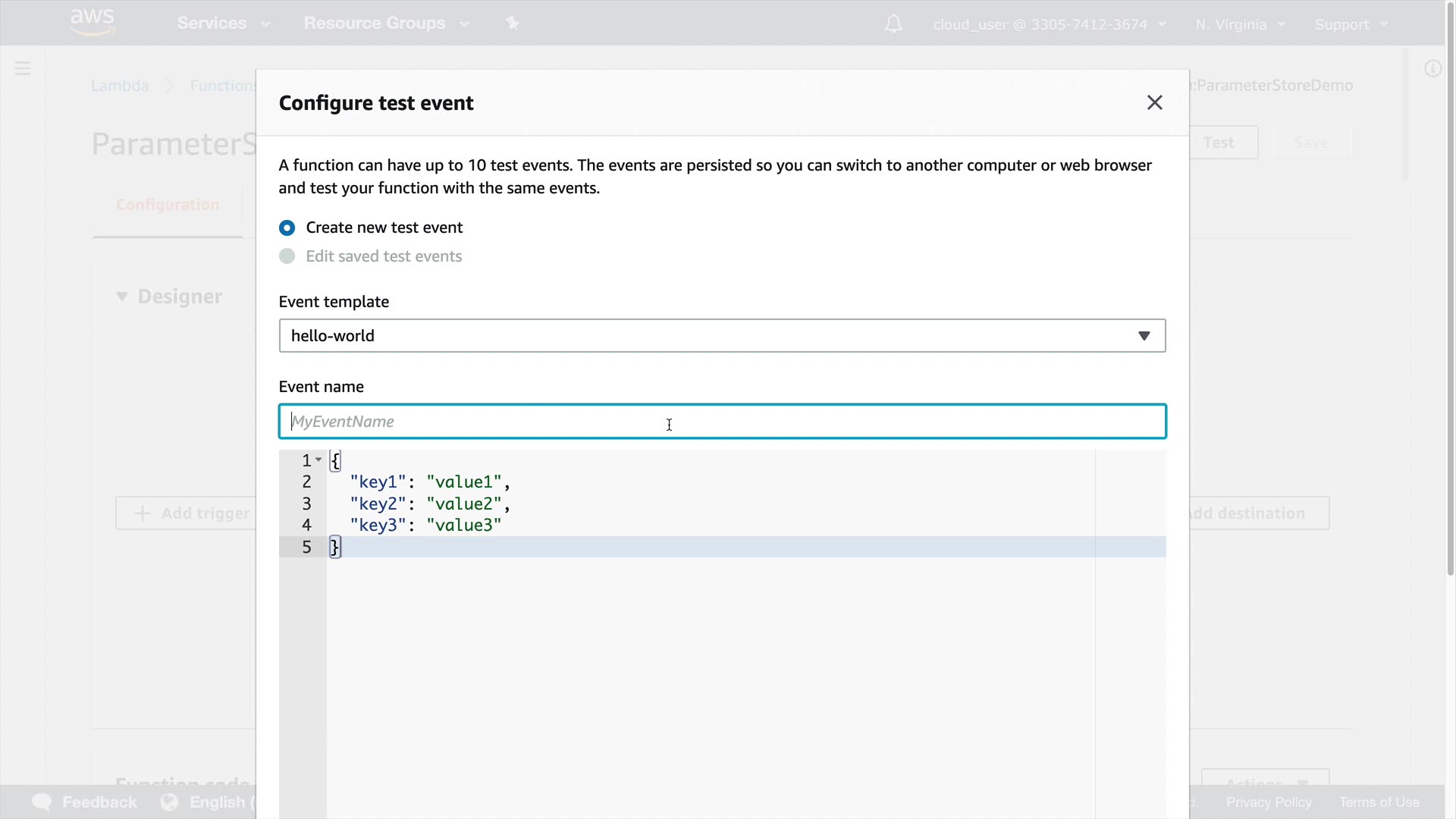This screenshot has height=819, width=1456.
Task: Click the Event name input field
Action: [x=721, y=422]
